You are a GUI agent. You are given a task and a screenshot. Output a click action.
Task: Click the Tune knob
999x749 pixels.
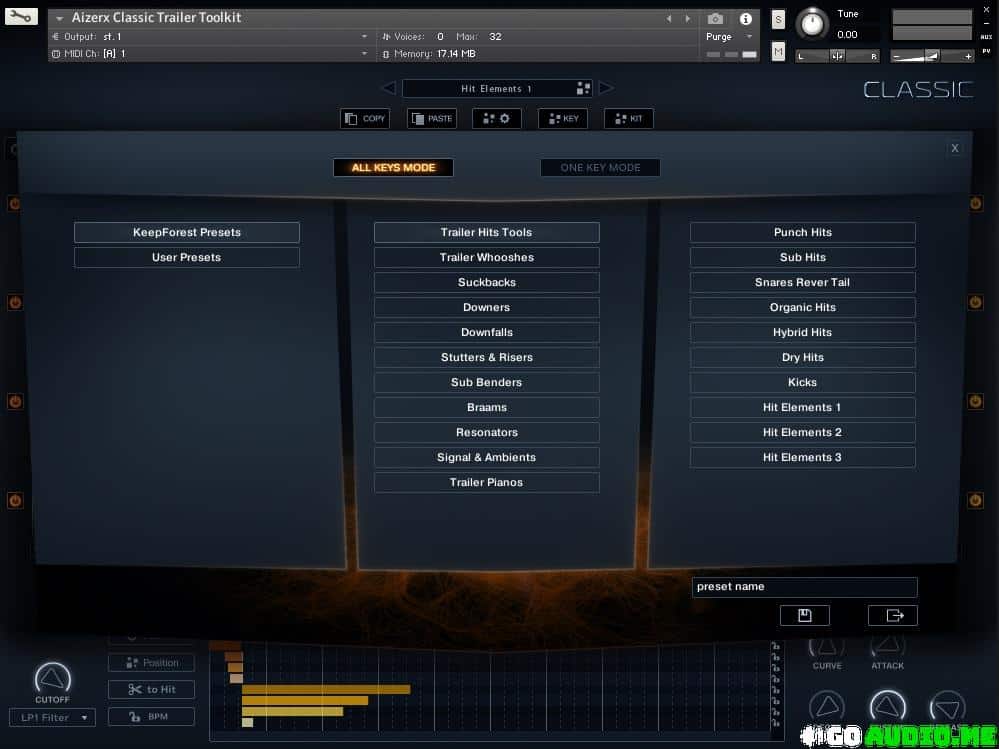click(812, 24)
